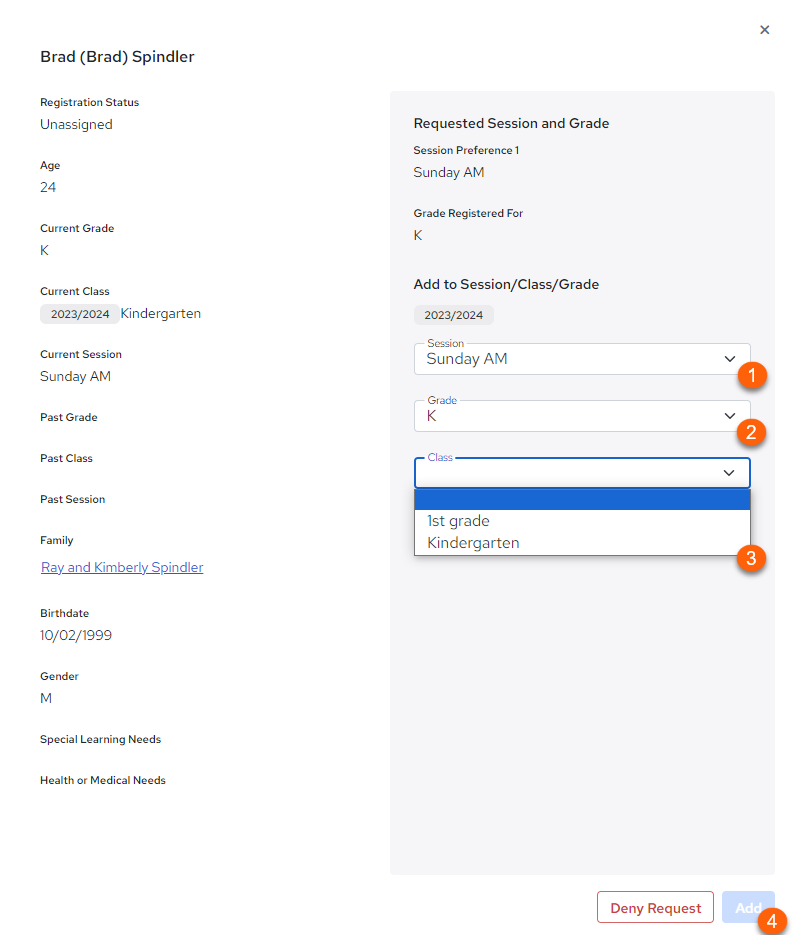Click the 2023/2024 tag under Add to Session
The image size is (794, 935).
[454, 315]
